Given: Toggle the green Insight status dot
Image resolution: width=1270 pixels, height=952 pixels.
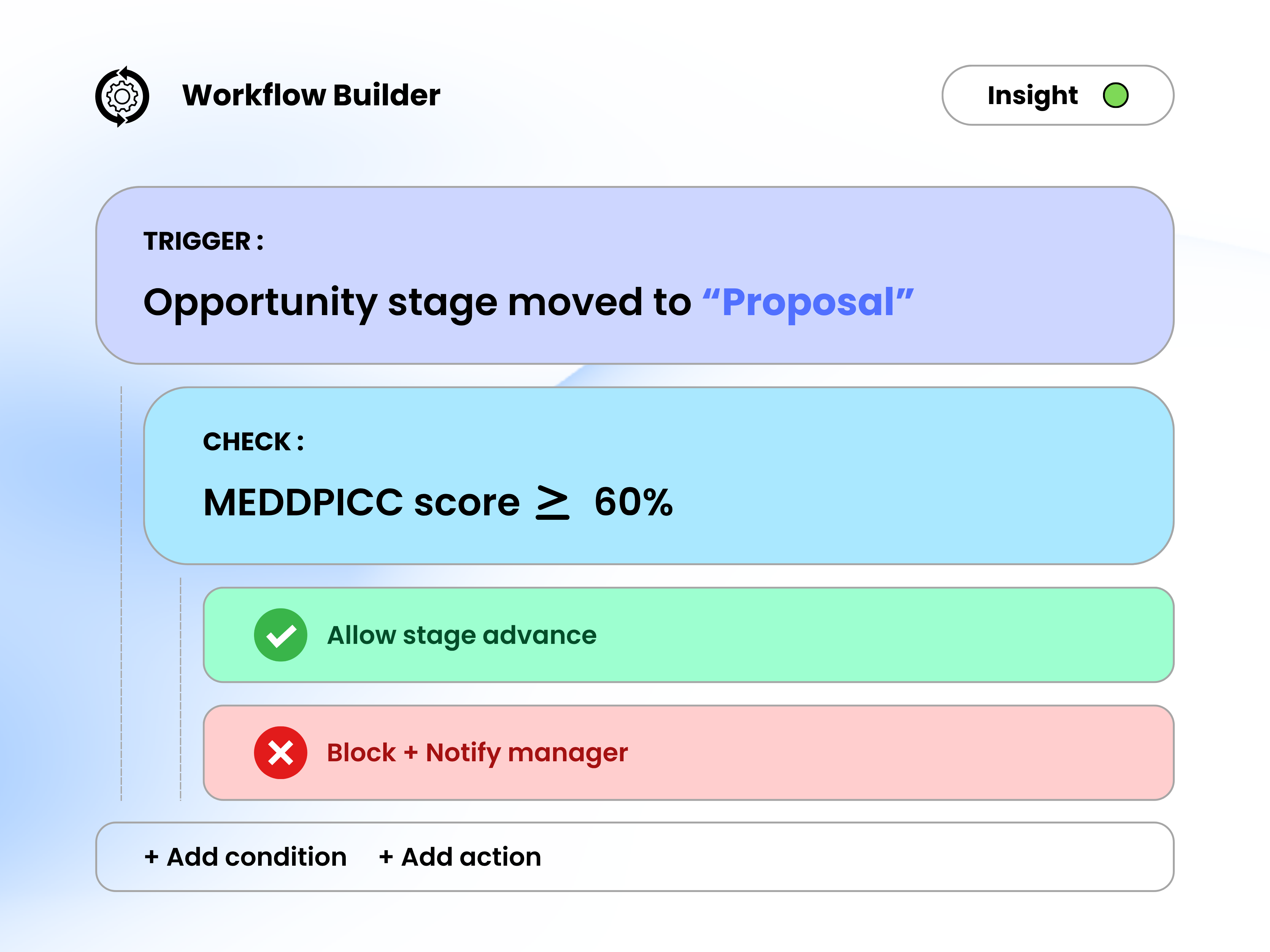Looking at the screenshot, I should [x=1115, y=95].
